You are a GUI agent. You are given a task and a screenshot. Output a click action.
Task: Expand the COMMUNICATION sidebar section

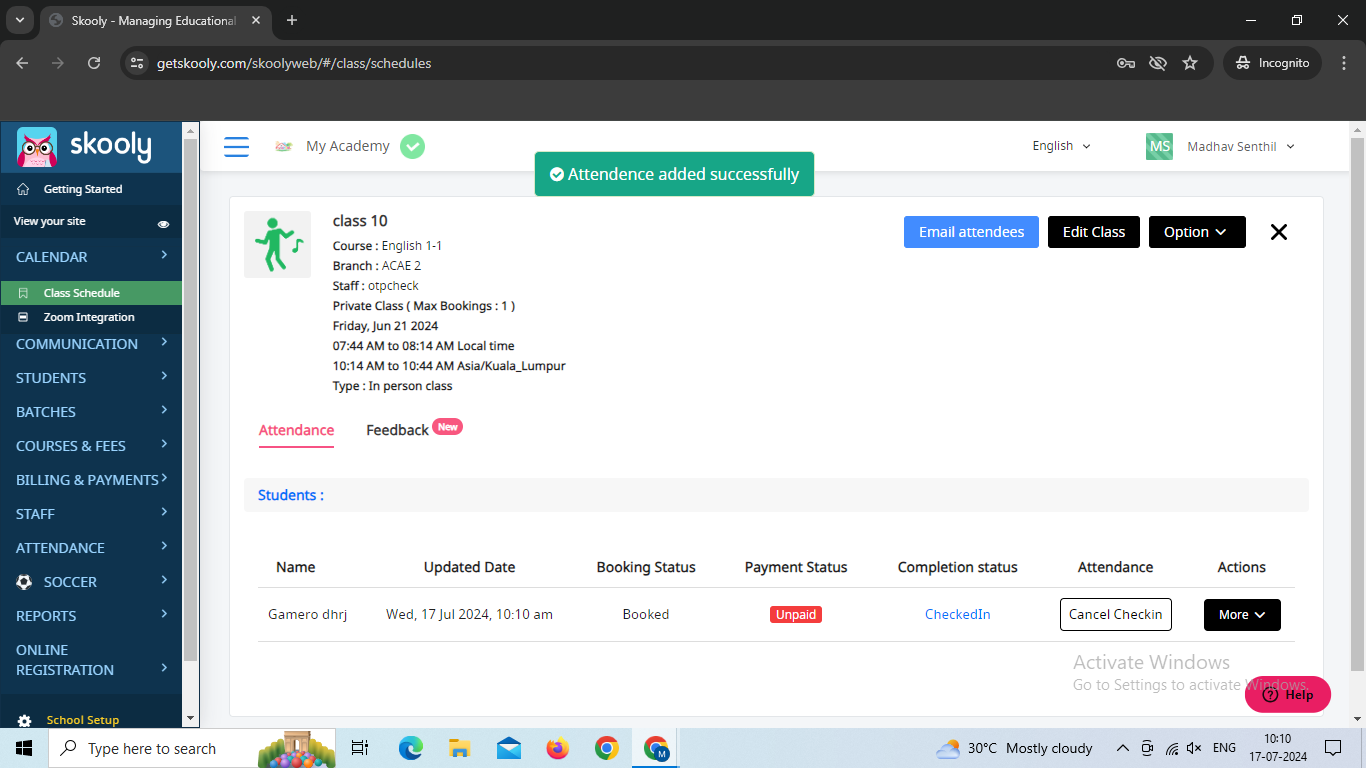tap(91, 344)
